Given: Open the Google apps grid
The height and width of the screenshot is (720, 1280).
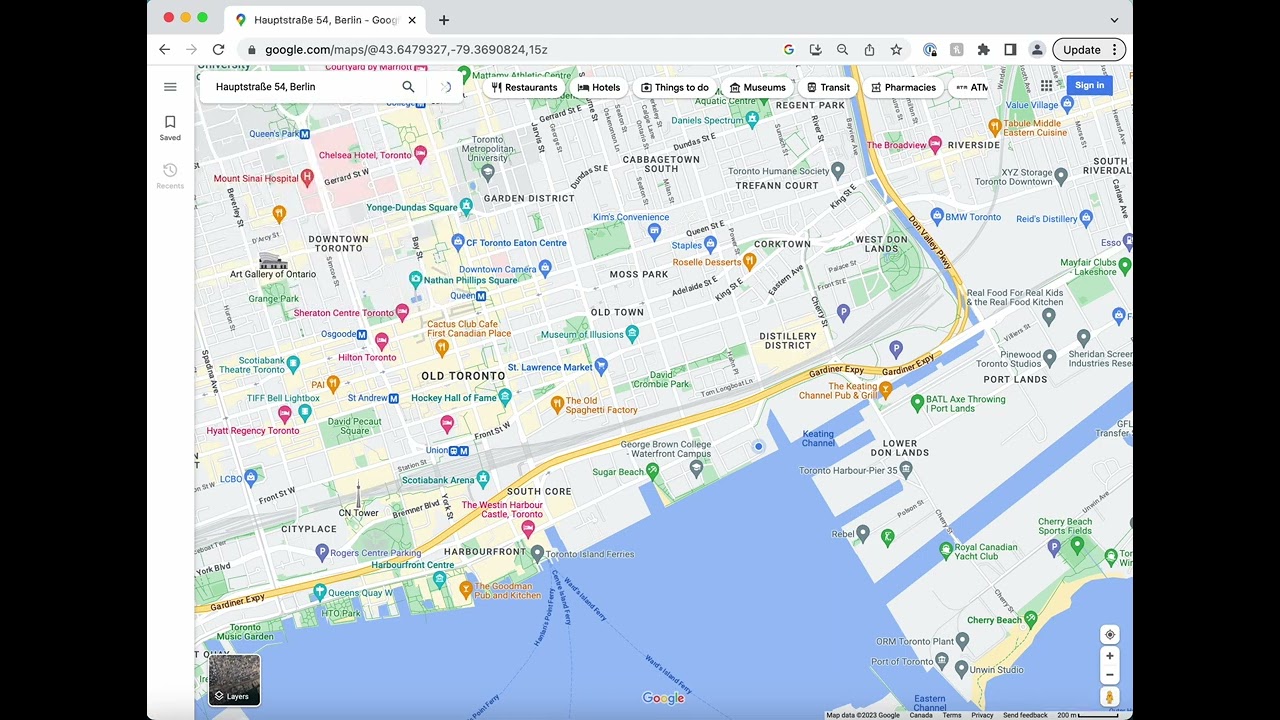Looking at the screenshot, I should click(1046, 86).
